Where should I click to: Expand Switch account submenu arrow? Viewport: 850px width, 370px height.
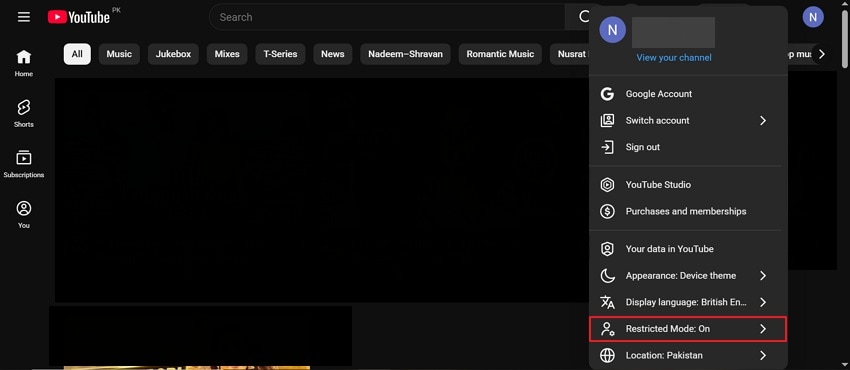point(763,120)
